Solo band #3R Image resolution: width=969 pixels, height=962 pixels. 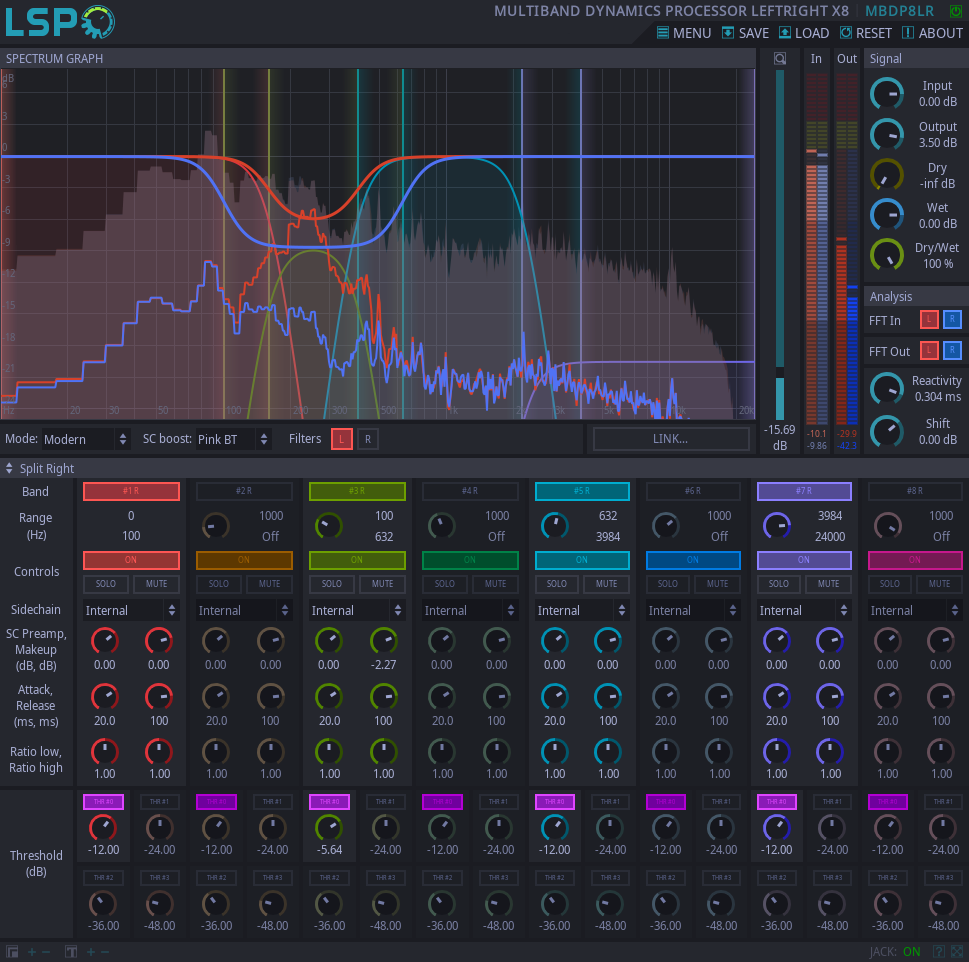pos(332,584)
